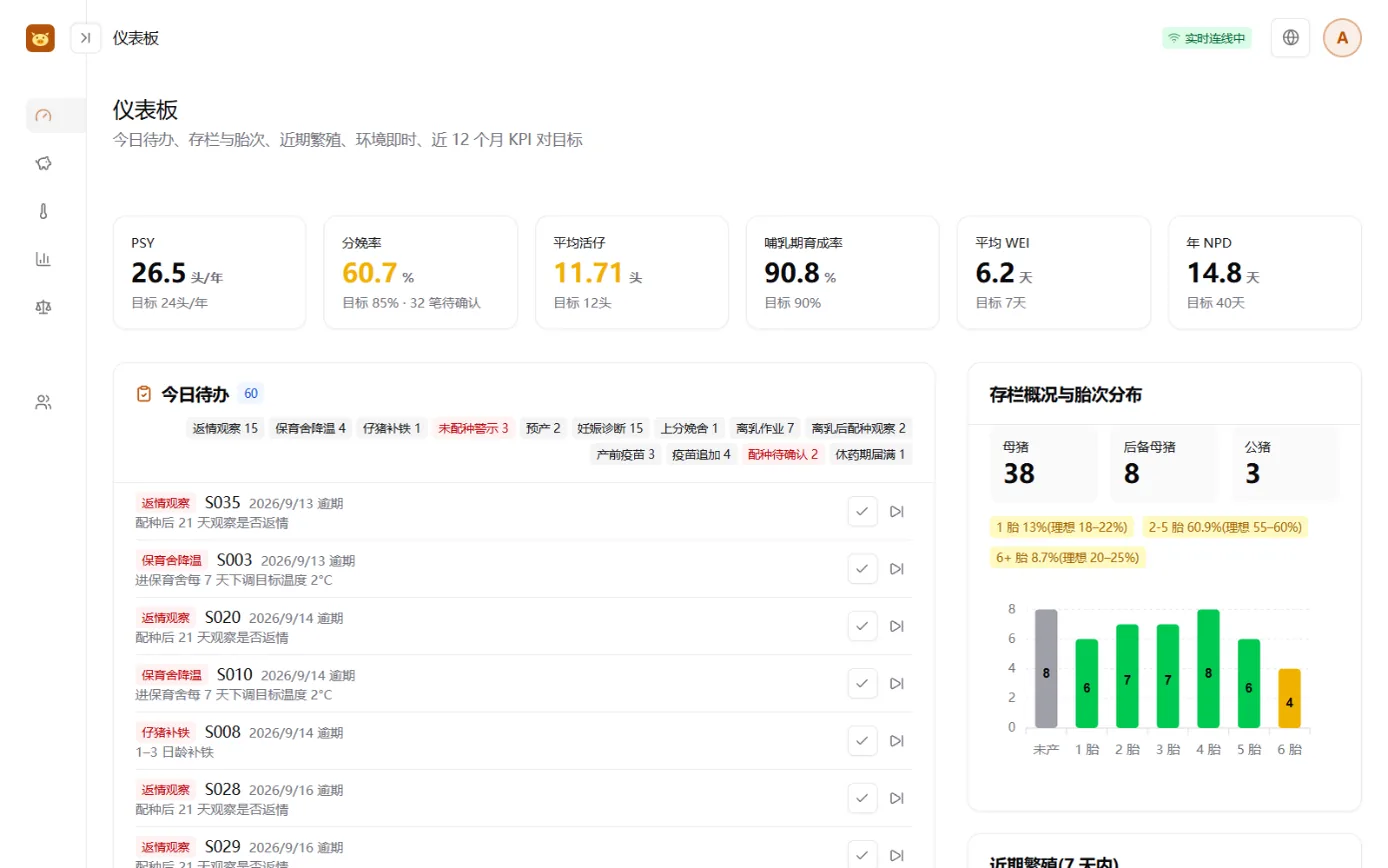Screen dimensions: 1388x868
Task: Open the PSY KPI card
Action: click(210, 272)
